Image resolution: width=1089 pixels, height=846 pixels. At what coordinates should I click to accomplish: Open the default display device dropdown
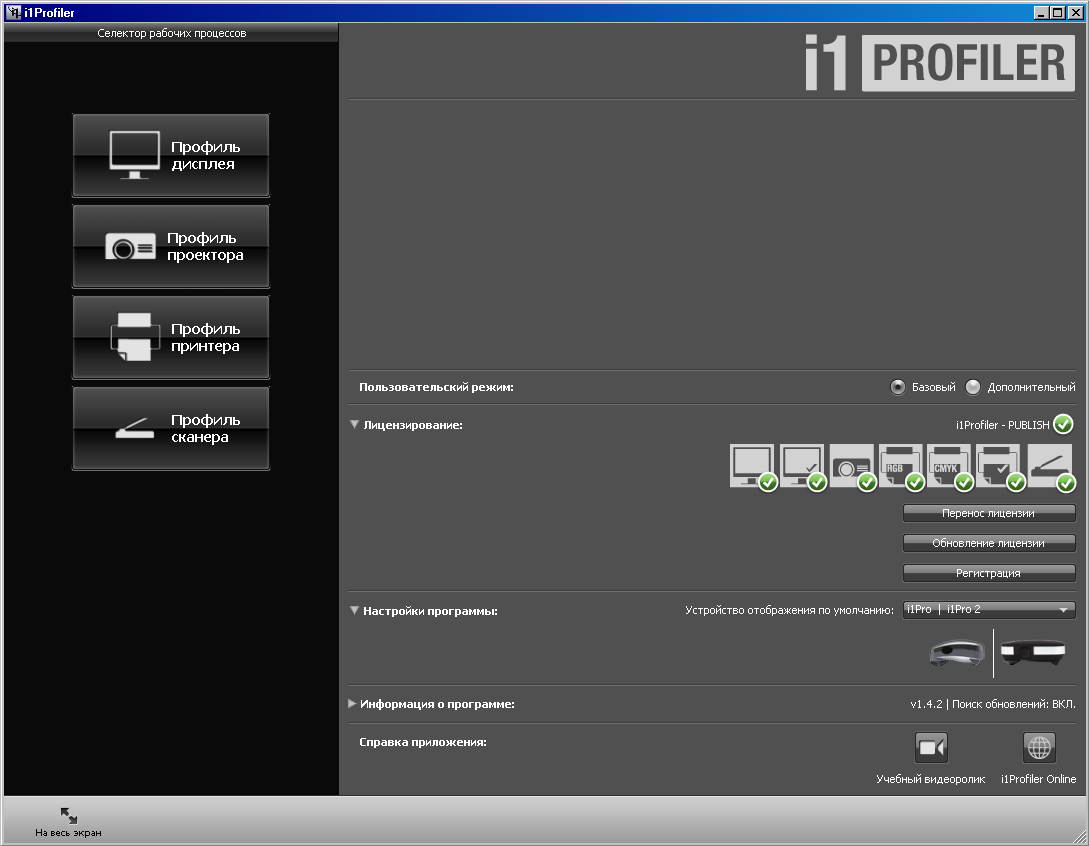pyautogui.click(x=989, y=610)
